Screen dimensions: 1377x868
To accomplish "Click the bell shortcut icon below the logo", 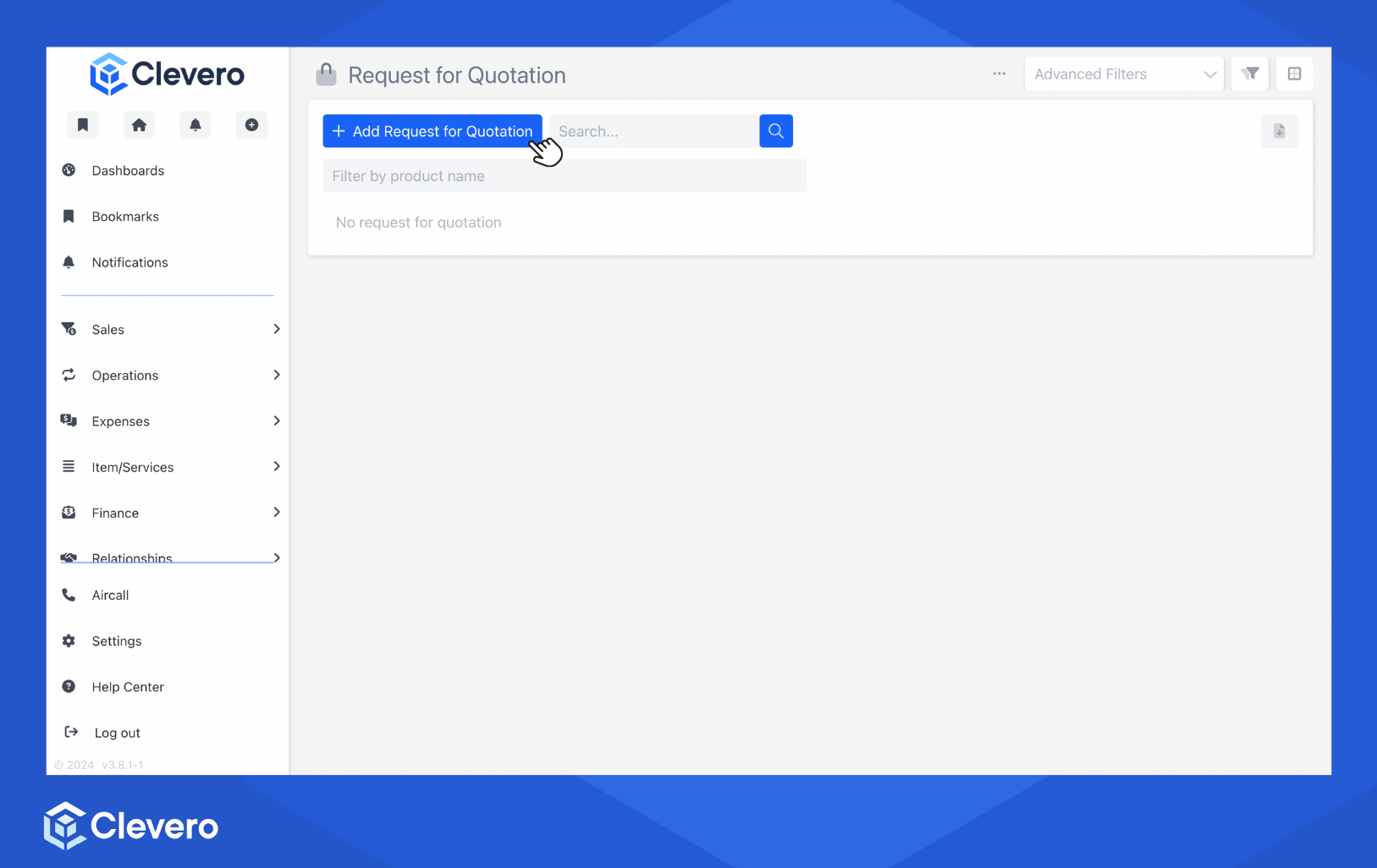I will [x=196, y=124].
